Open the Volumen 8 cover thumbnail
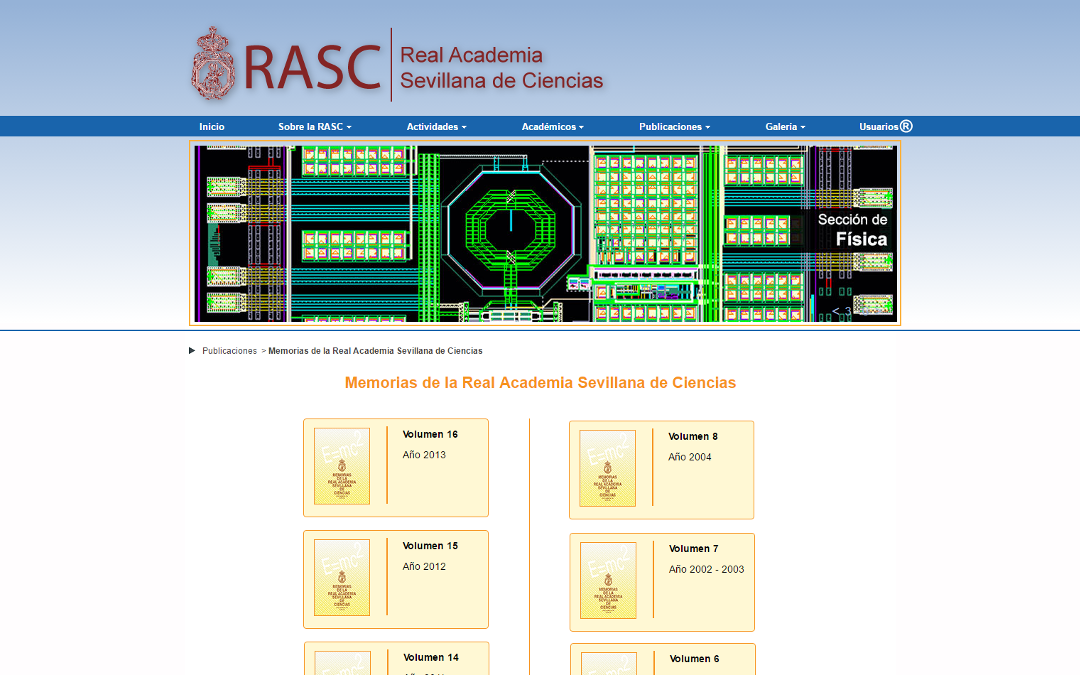This screenshot has width=1080, height=675. coord(608,468)
